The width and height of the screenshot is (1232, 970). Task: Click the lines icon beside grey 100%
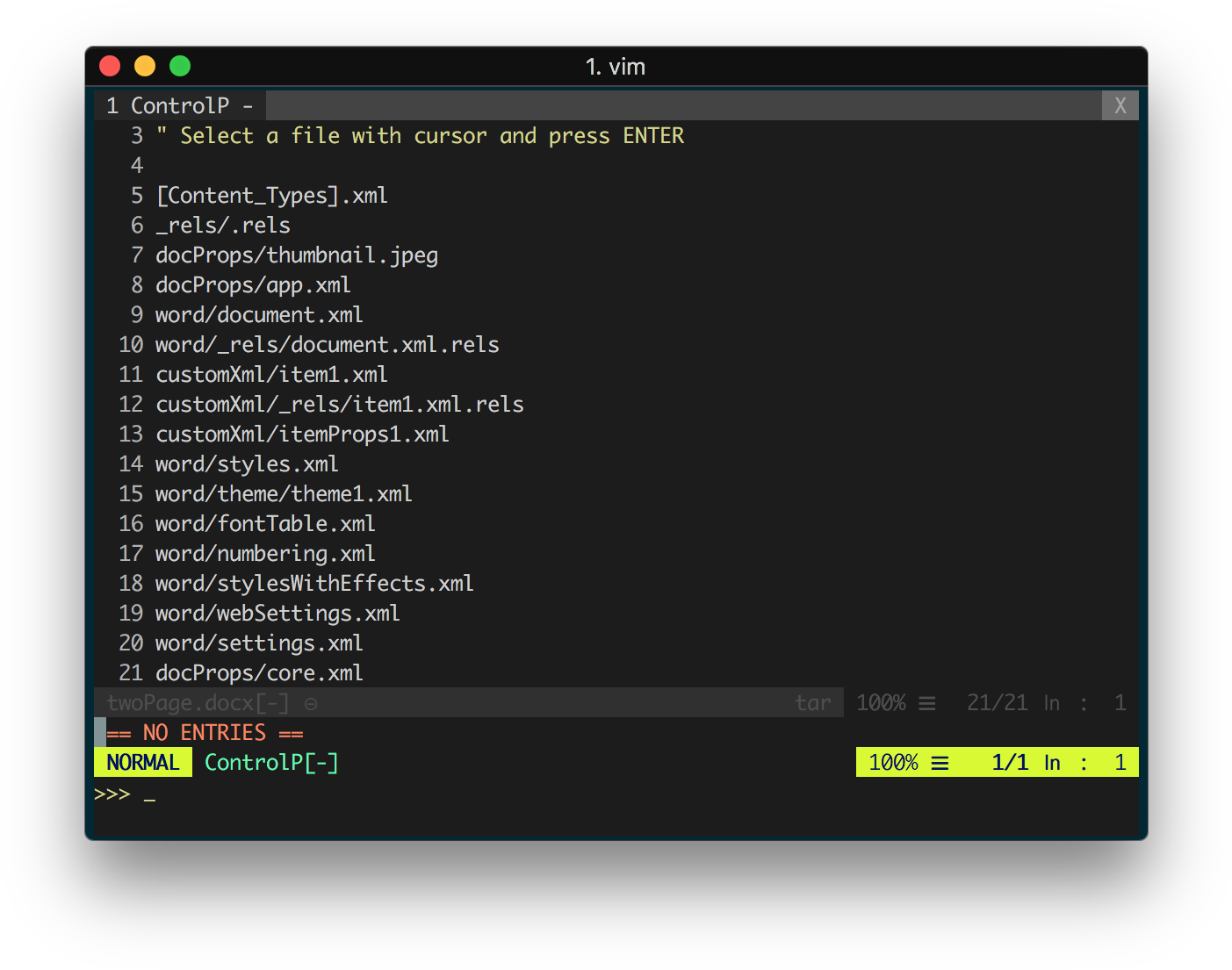[x=927, y=703]
